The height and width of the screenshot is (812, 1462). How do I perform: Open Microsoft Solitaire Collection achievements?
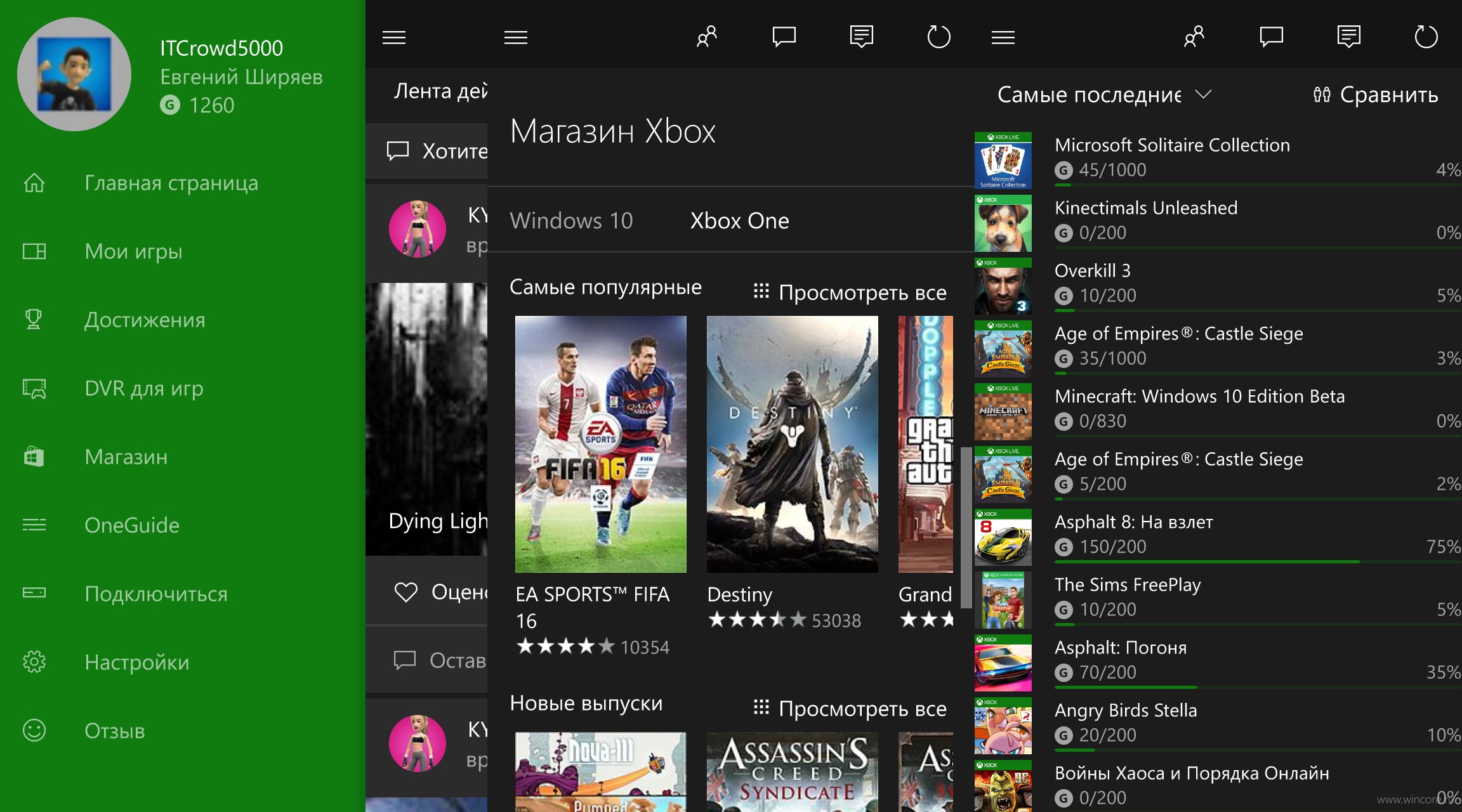[x=1218, y=159]
